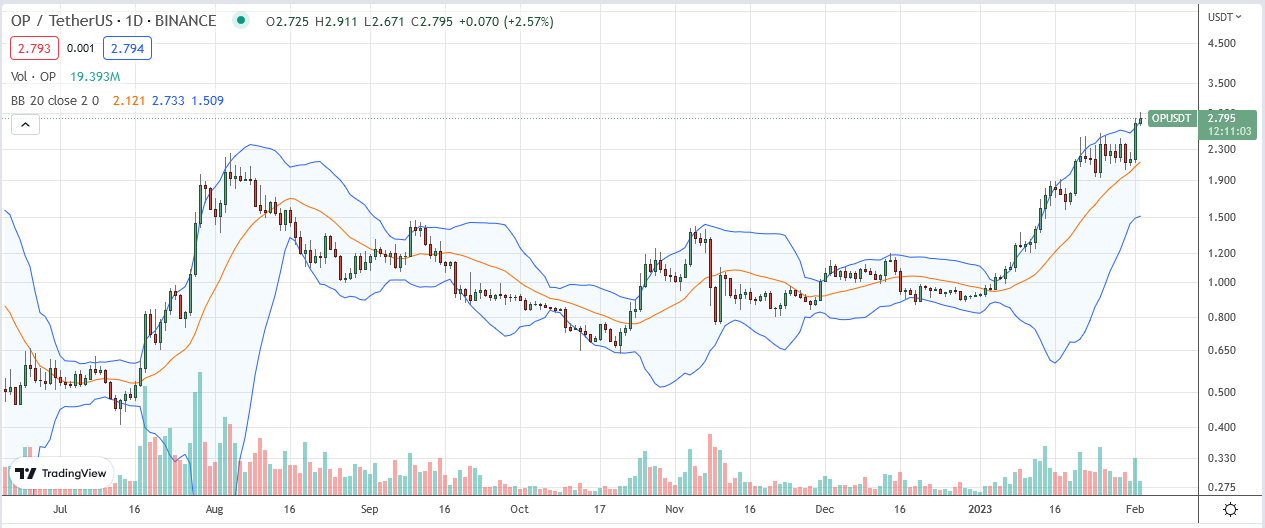Open the chart settings gear icon
Screen dimensions: 1265x528
[x=1231, y=509]
